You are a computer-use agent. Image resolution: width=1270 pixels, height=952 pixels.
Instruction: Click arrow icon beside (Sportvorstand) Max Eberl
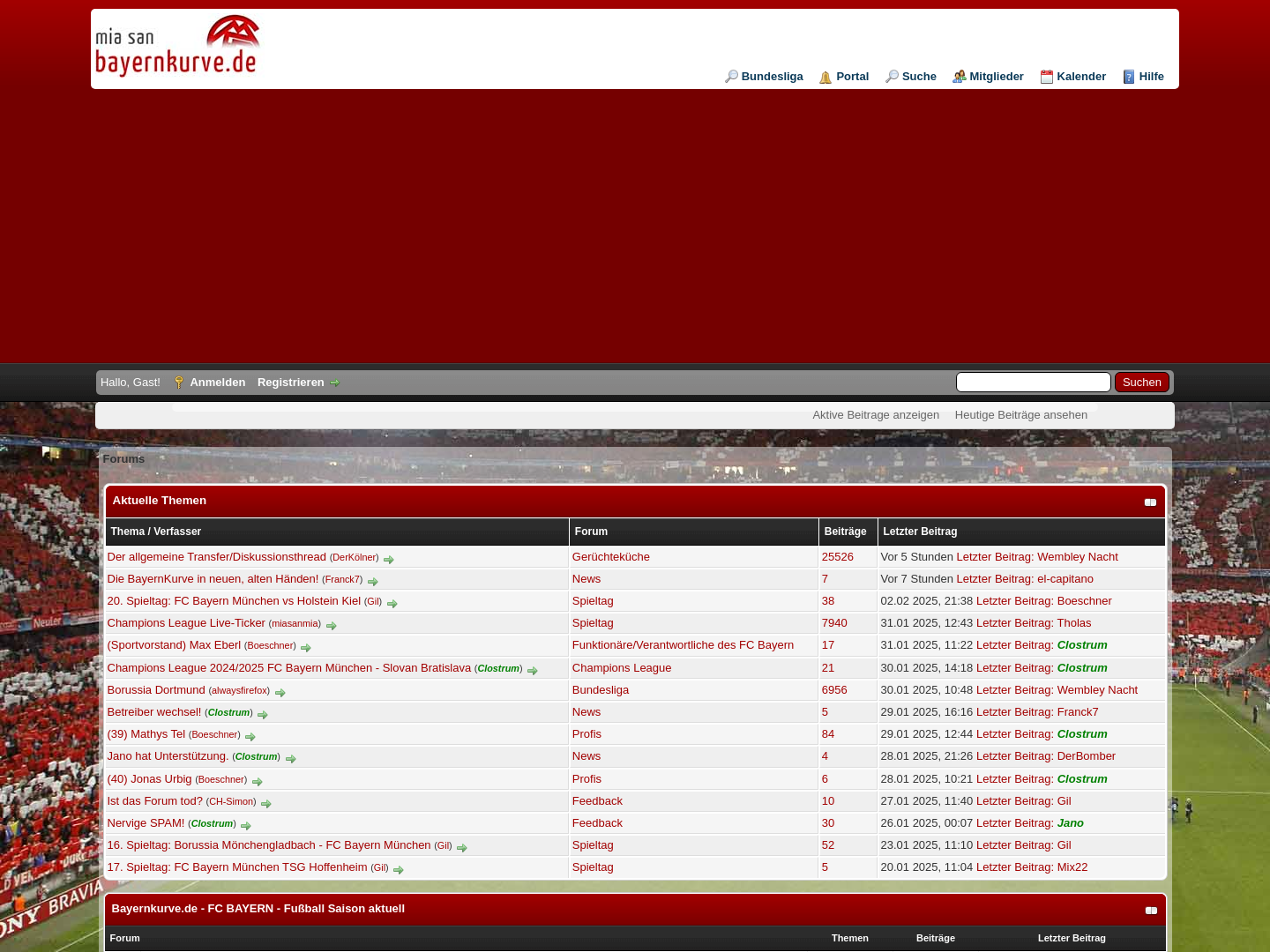click(x=305, y=648)
